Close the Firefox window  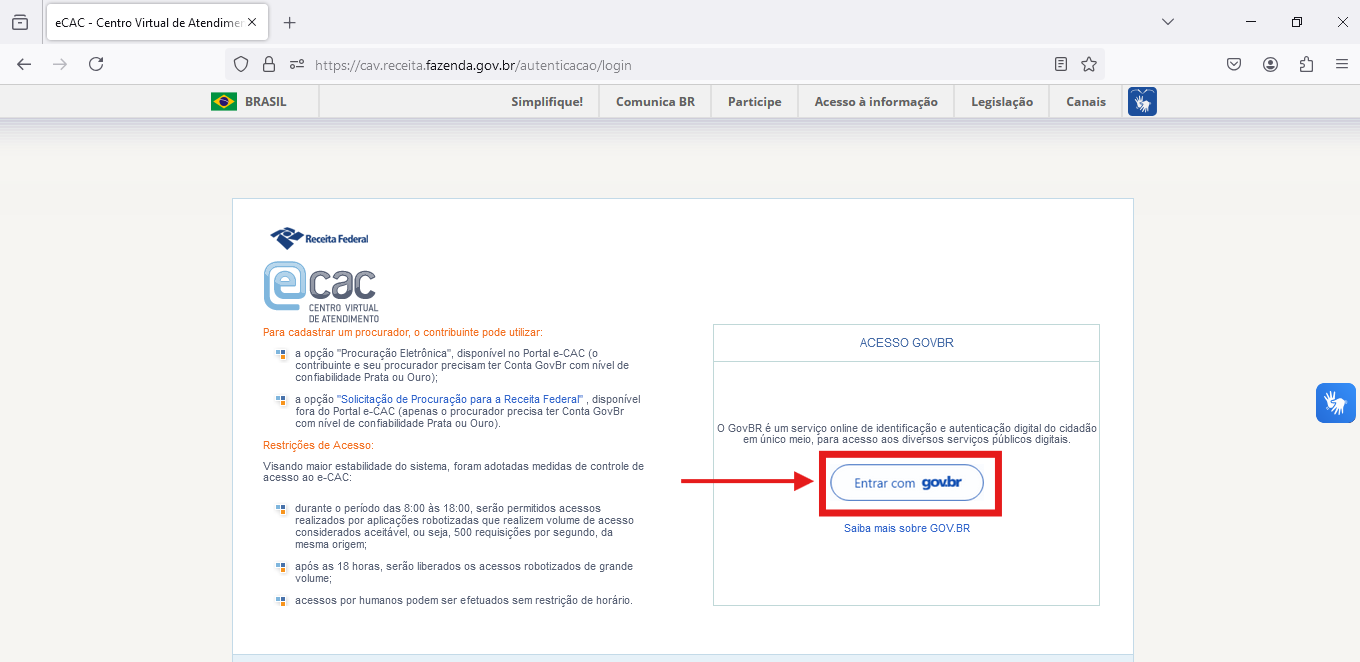click(x=1341, y=22)
